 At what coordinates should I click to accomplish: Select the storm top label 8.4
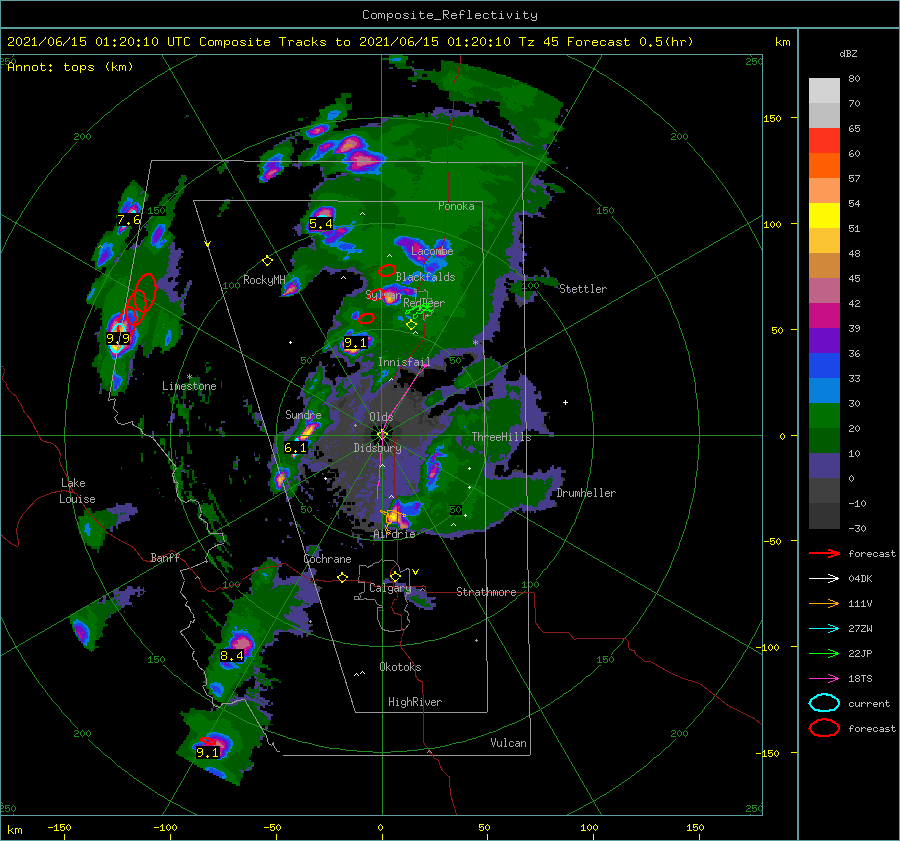point(231,656)
